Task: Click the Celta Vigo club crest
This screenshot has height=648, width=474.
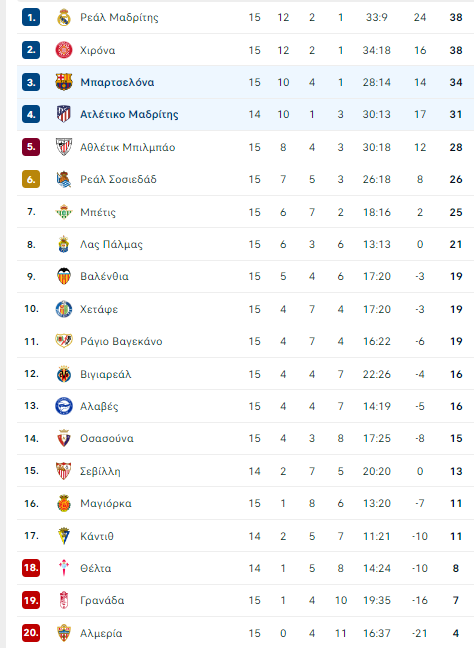Action: tap(64, 568)
